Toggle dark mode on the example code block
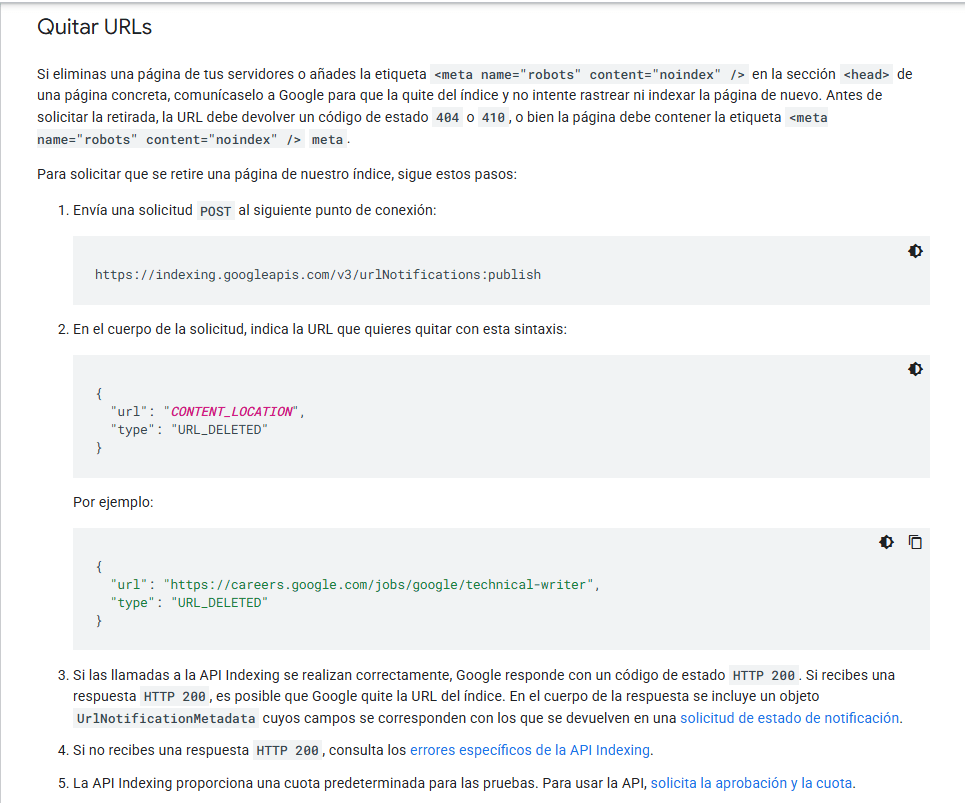 tap(886, 541)
